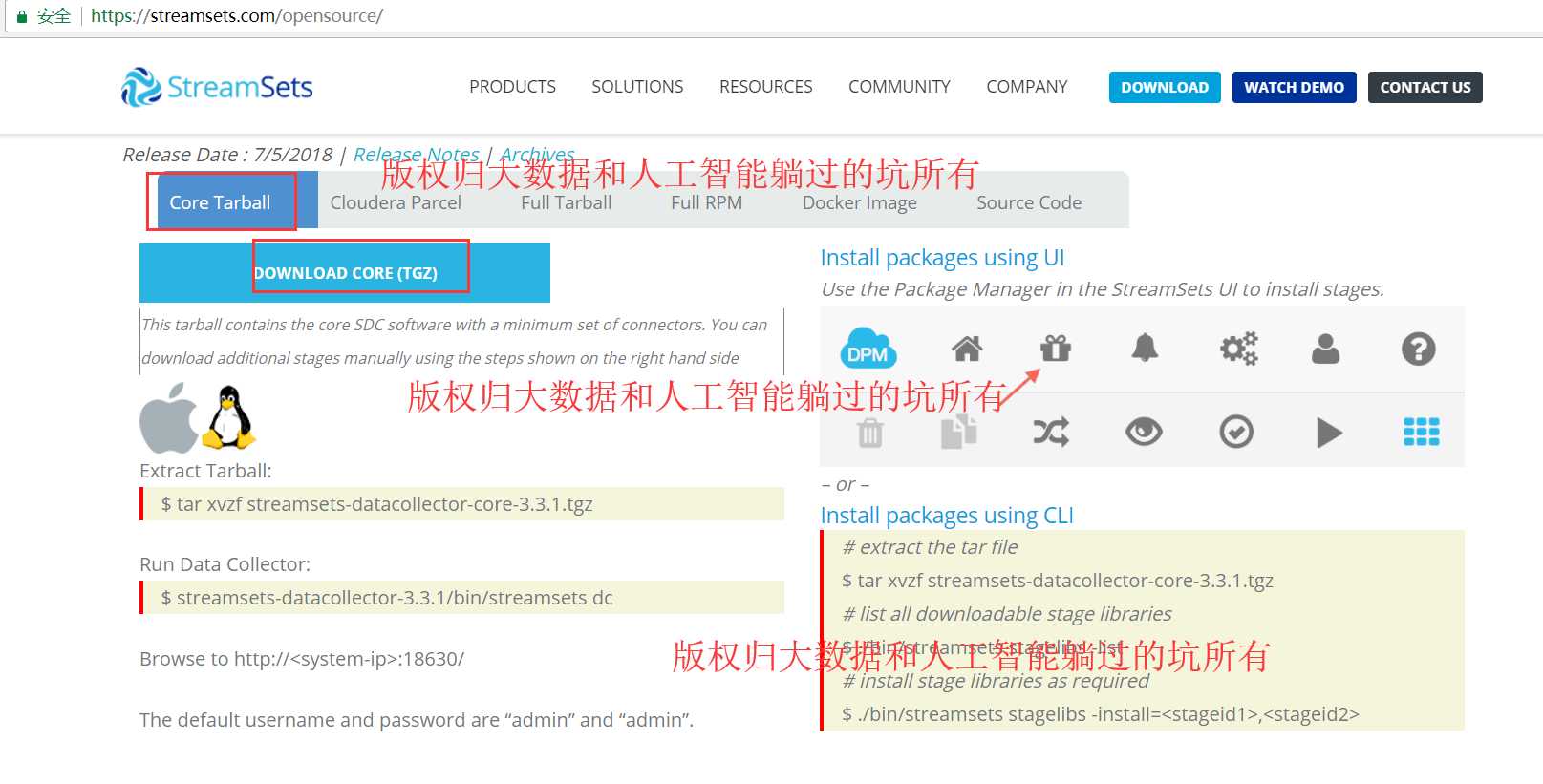Click the trash delete icon
The image size is (1543, 784).
pos(869,433)
